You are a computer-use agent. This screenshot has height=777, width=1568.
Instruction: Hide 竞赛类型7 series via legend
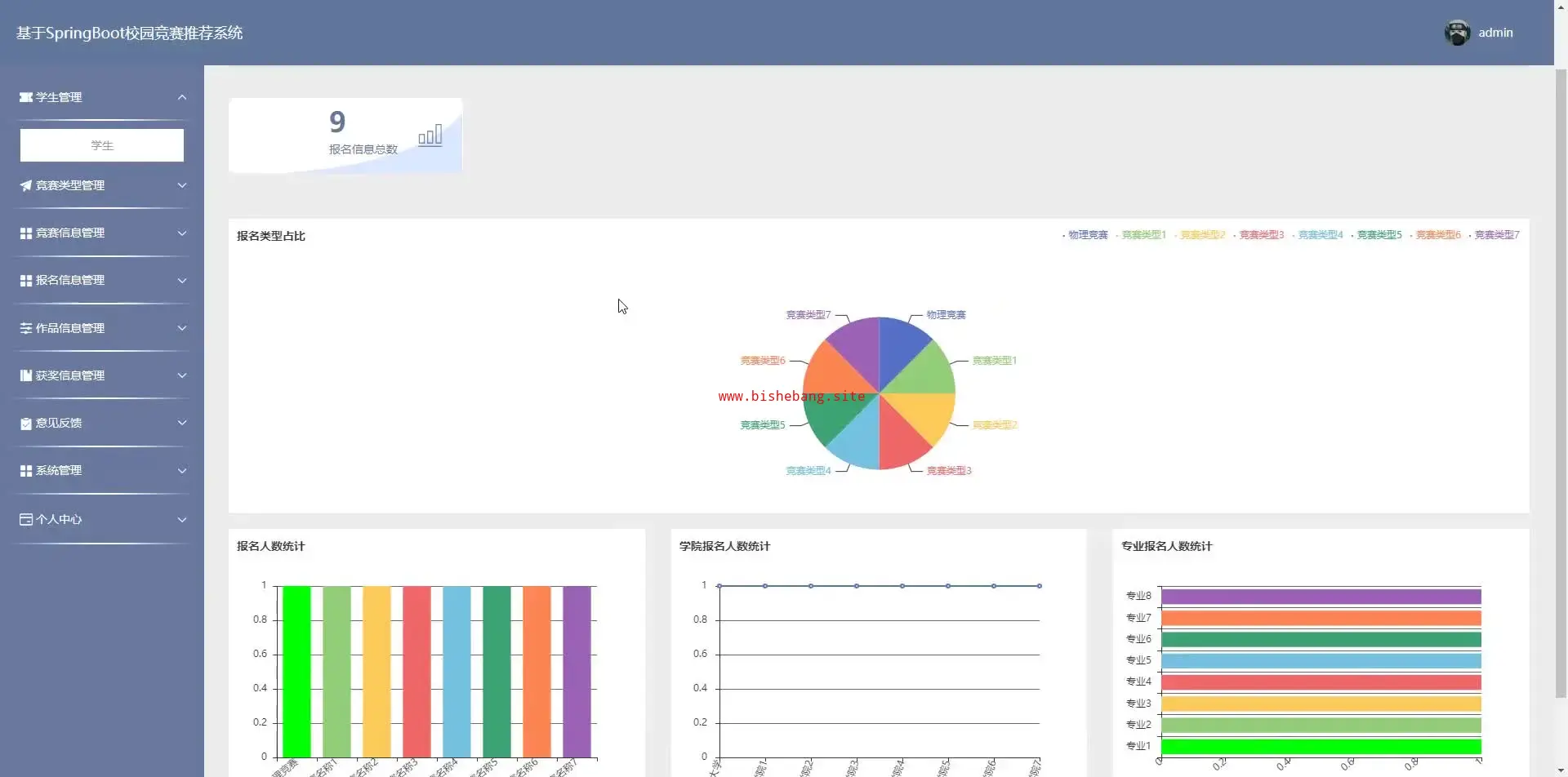click(x=1496, y=235)
